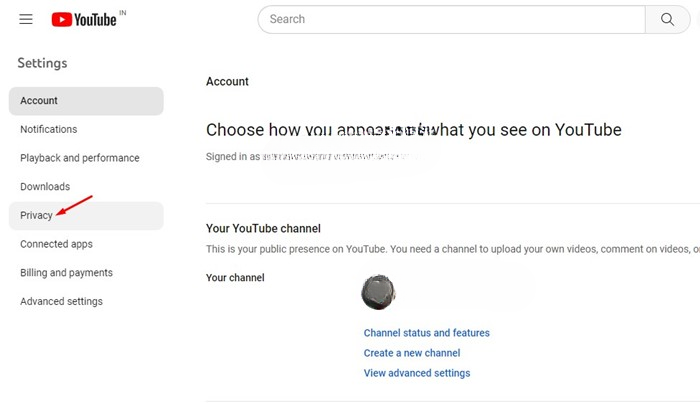Select Account in settings sidebar
This screenshot has width=700, height=403.
86,101
